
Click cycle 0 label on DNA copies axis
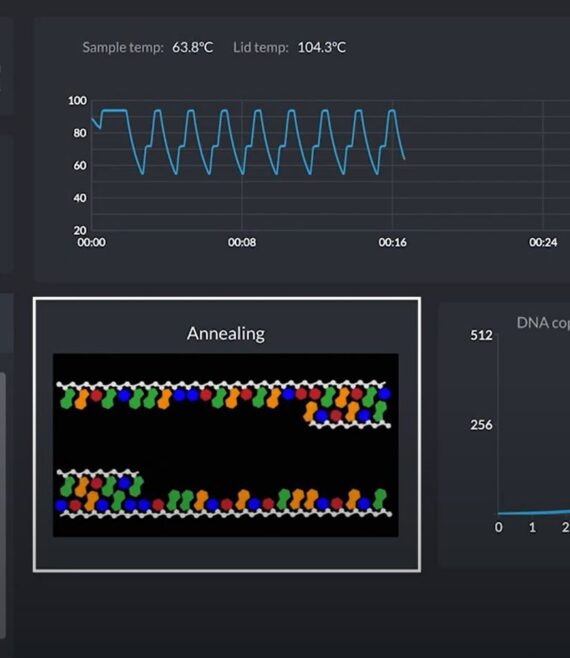click(499, 527)
